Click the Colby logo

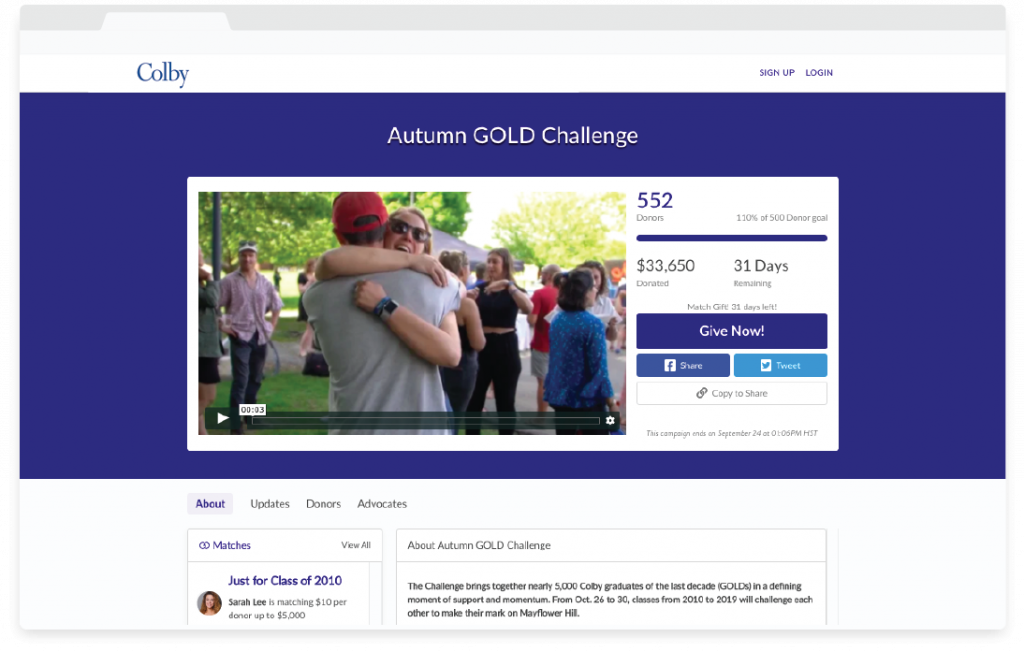(x=163, y=74)
